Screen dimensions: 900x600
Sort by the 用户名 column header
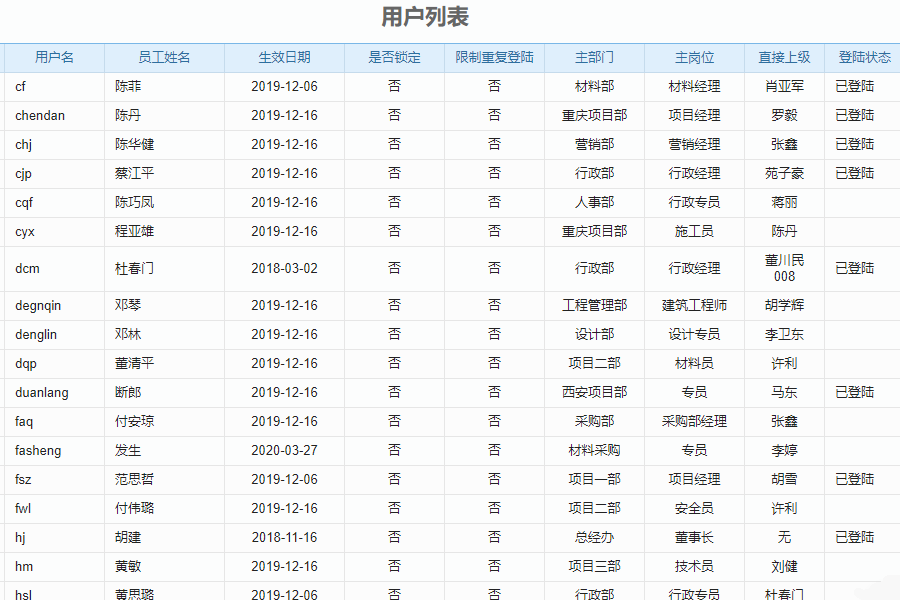point(55,57)
